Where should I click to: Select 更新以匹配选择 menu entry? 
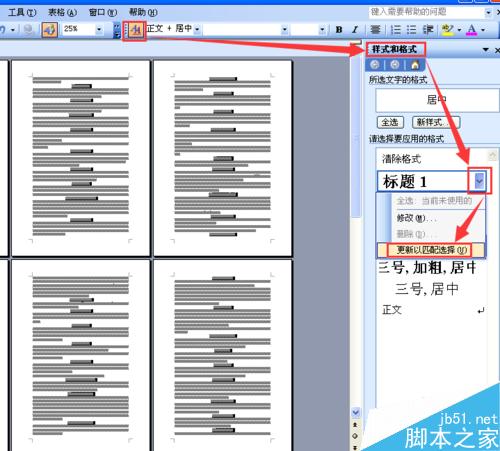point(430,250)
